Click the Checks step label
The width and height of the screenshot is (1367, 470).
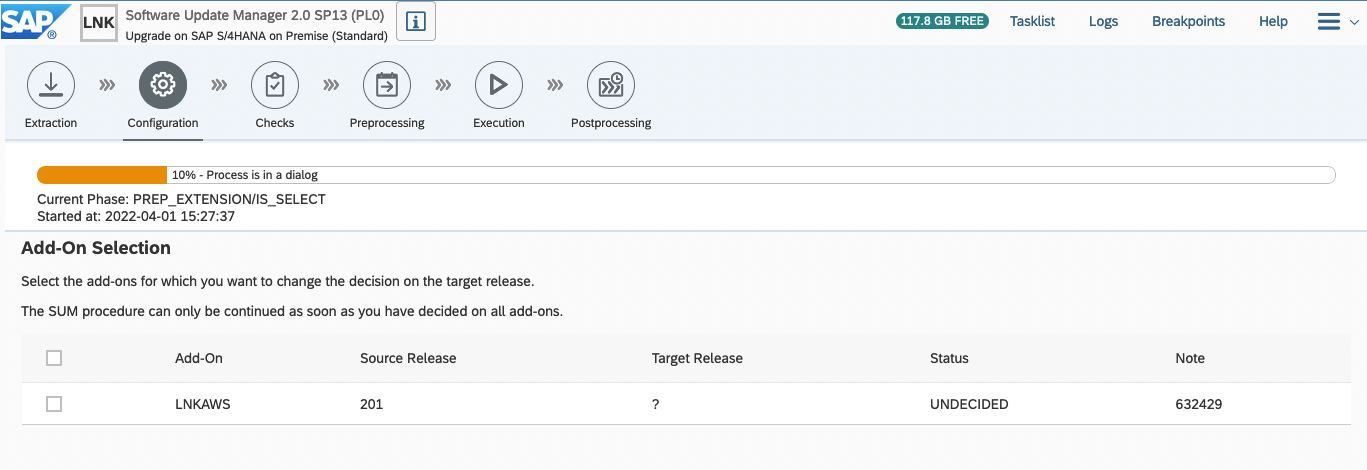click(x=275, y=123)
